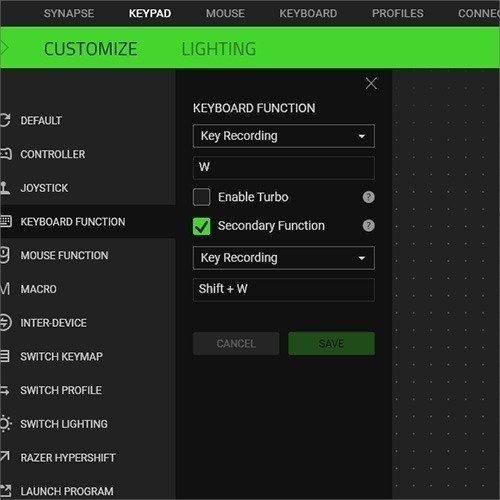Image resolution: width=500 pixels, height=500 pixels.
Task: Open the secondary Key Recording dropdown
Action: 284,258
